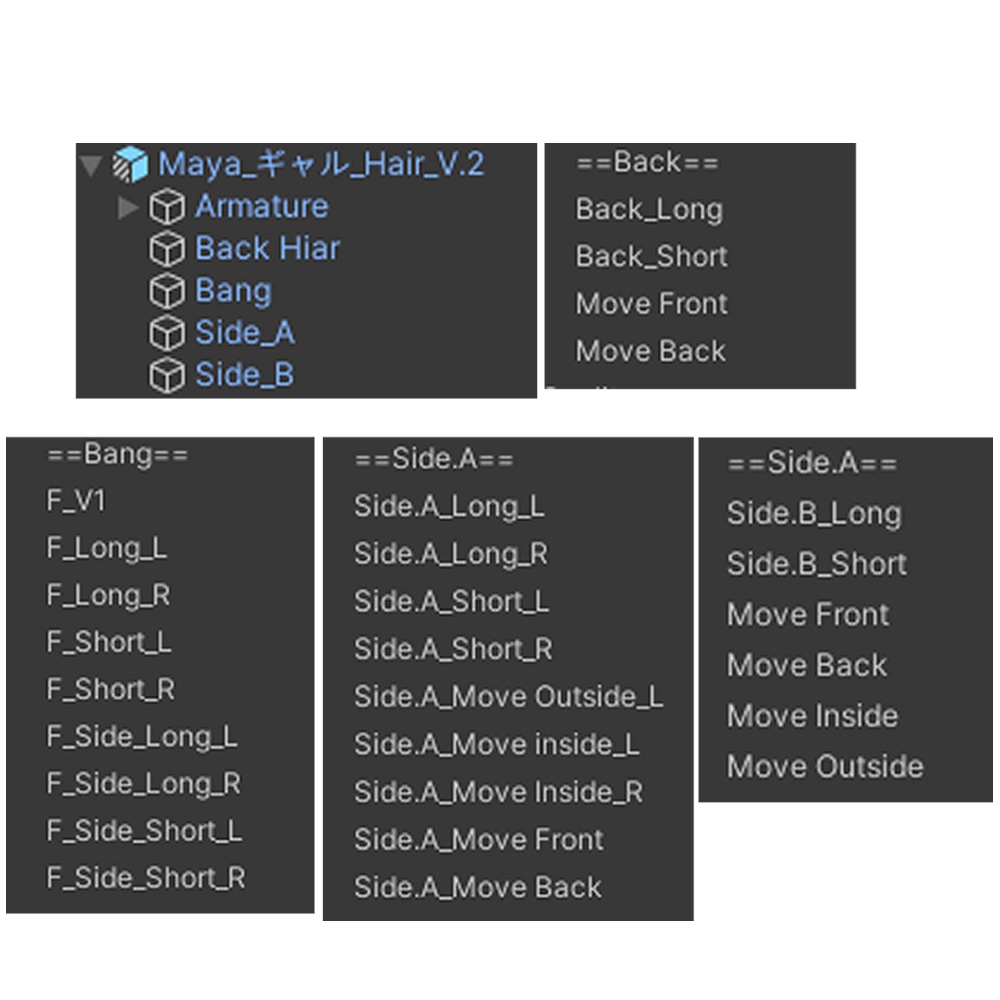Select Side.A_Move Back entry
Screen dimensions: 1000x1000
click(x=478, y=888)
